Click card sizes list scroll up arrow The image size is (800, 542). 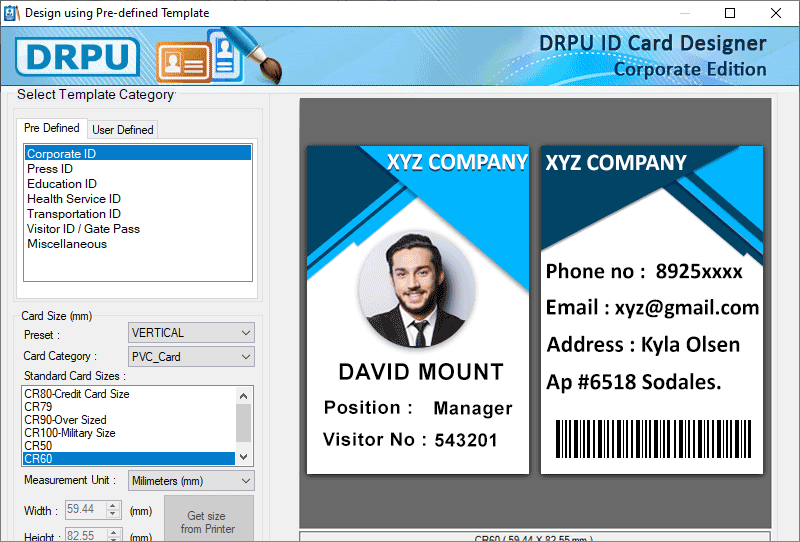click(244, 396)
